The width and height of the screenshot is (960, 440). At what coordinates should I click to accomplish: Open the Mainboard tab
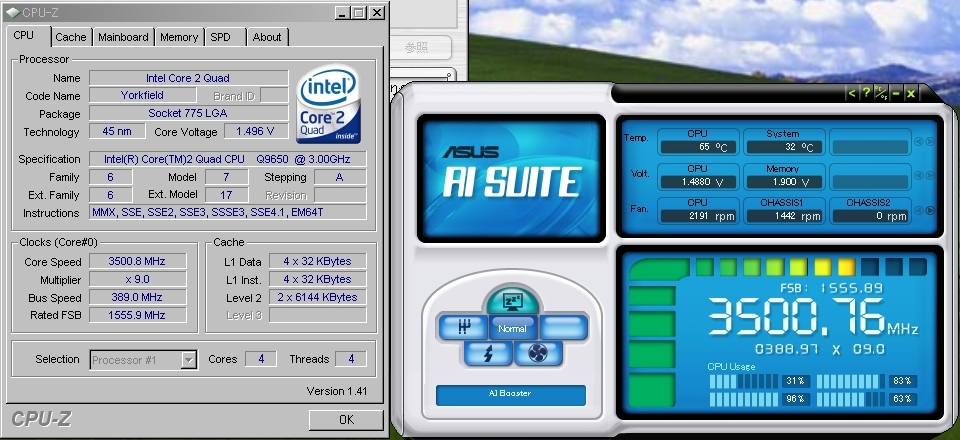(123, 37)
